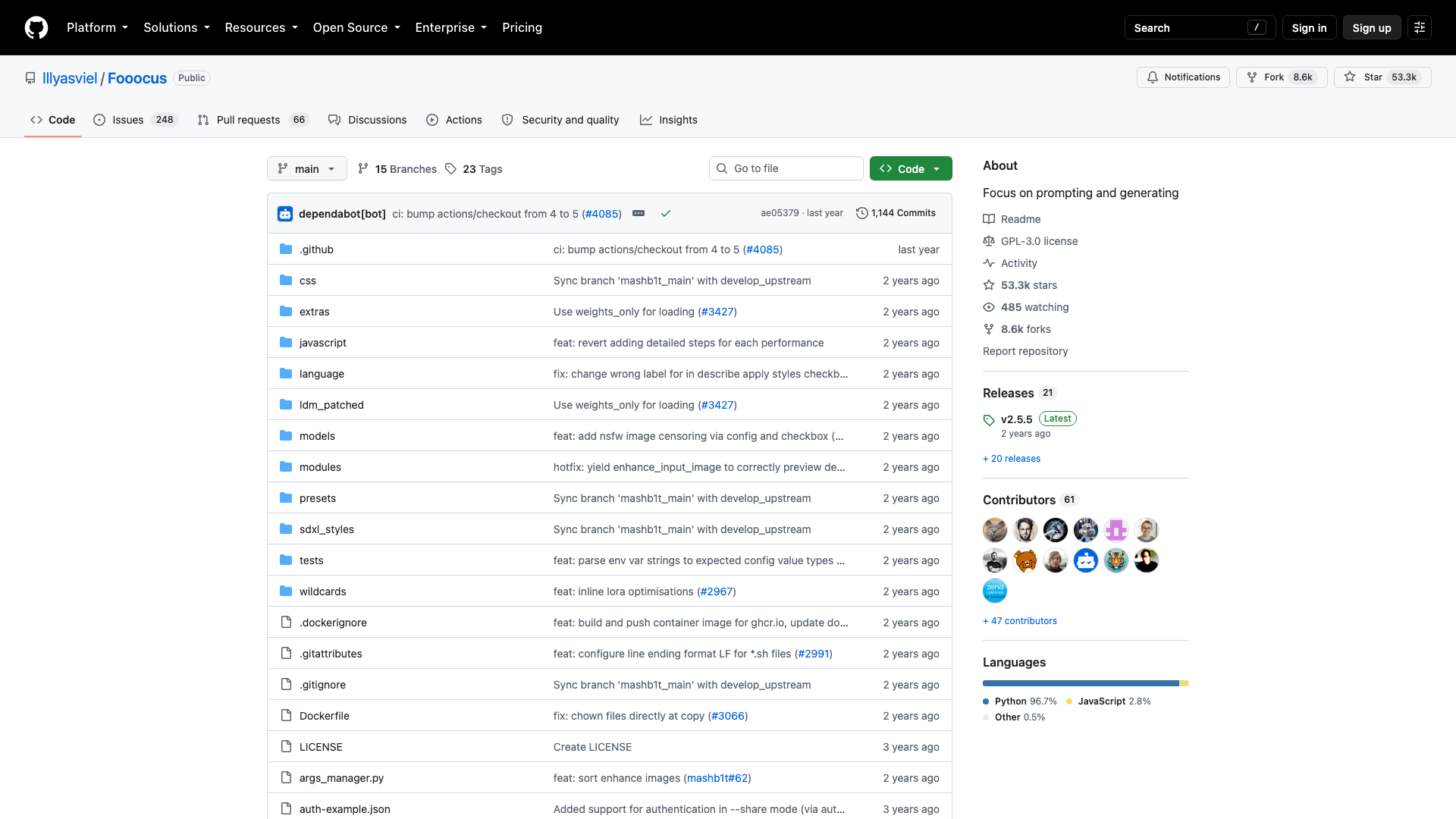Expand the Platform menu
Image resolution: width=1456 pixels, height=819 pixels.
pyautogui.click(x=97, y=27)
